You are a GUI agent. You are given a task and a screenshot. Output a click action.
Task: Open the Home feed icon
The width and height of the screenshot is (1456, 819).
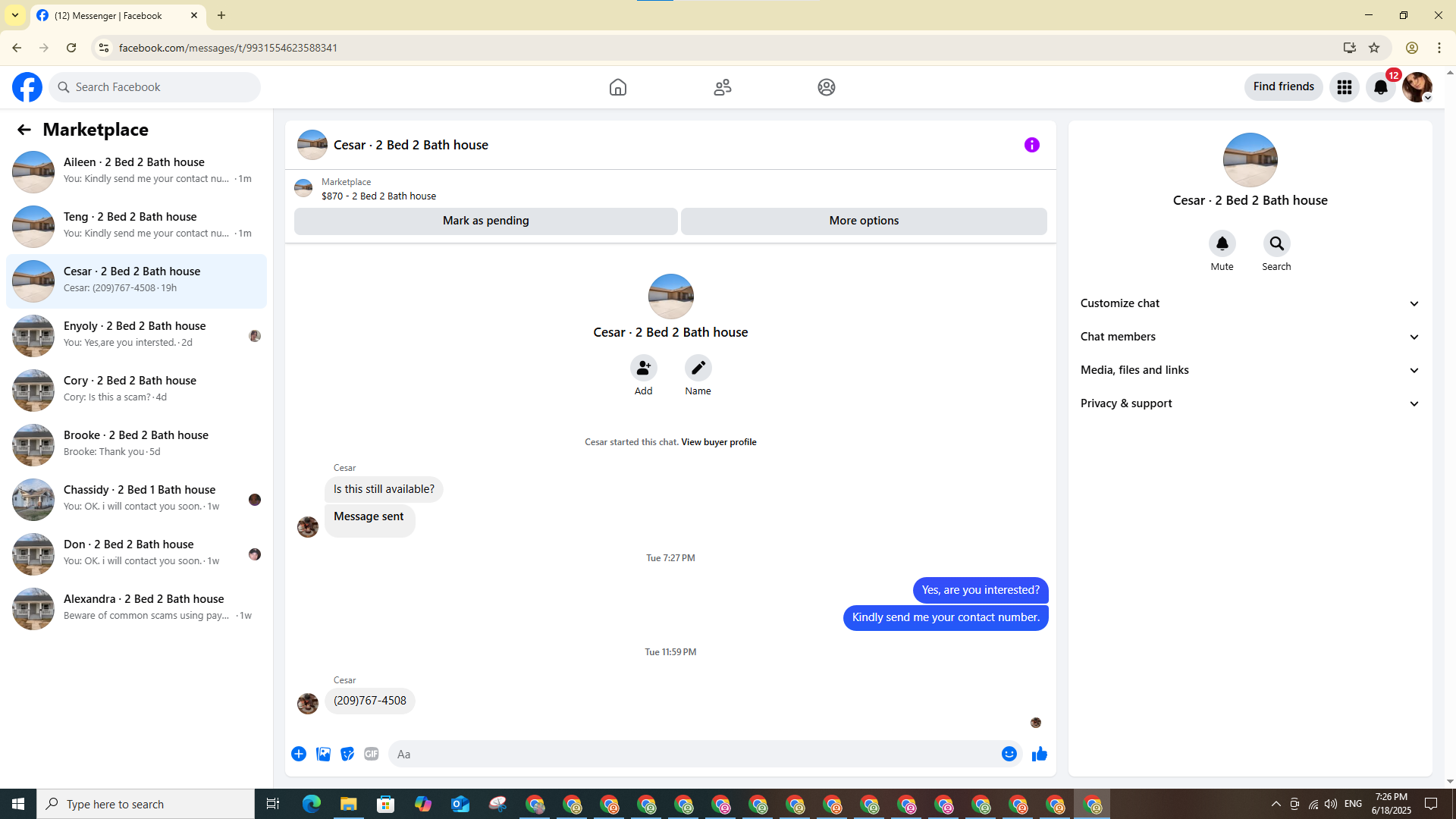(618, 87)
